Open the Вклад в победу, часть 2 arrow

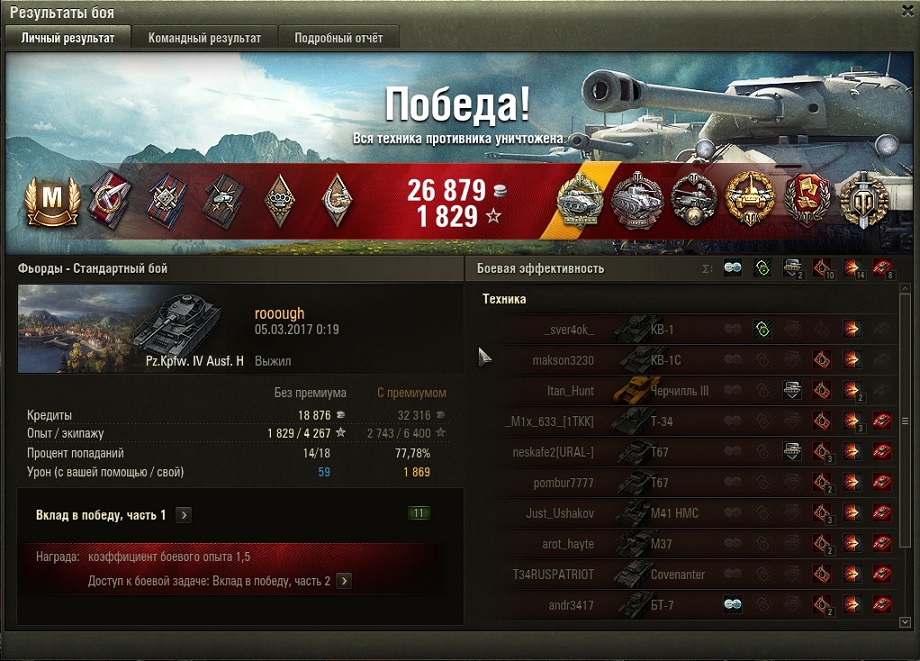pyautogui.click(x=344, y=581)
